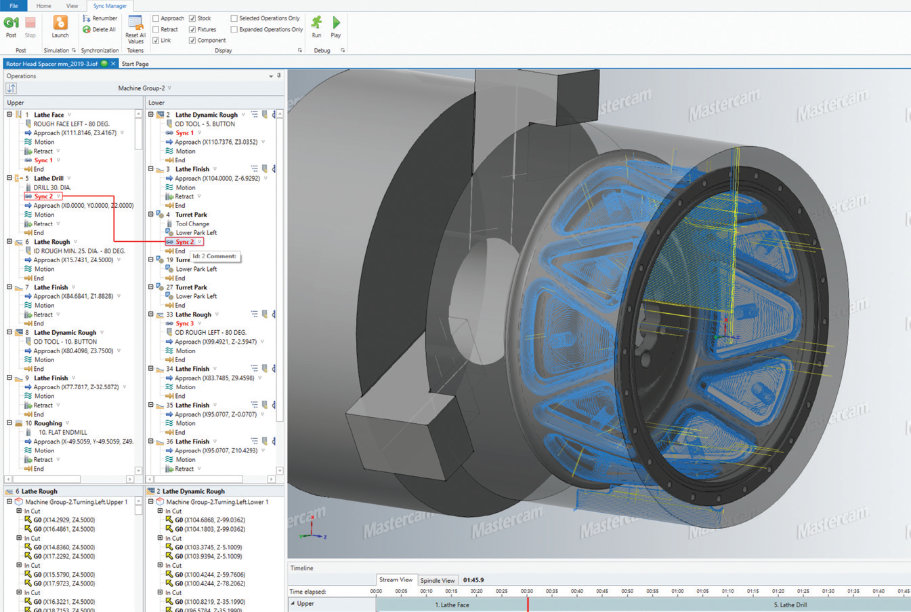This screenshot has width=911, height=612.
Task: Click the Upper operations list vertical scrollbar
Action: 138,292
